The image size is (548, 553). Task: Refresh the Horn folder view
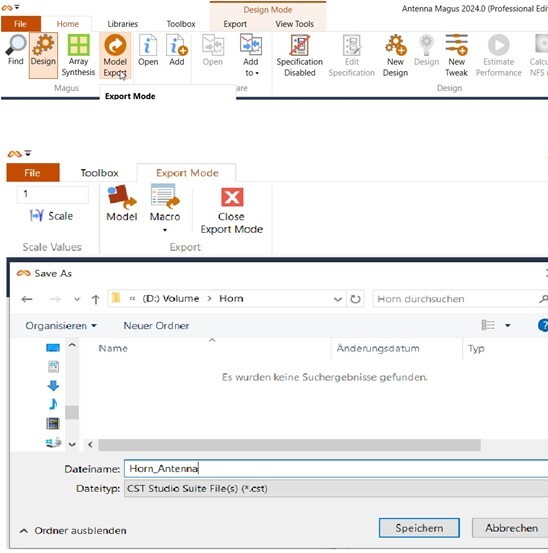355,299
